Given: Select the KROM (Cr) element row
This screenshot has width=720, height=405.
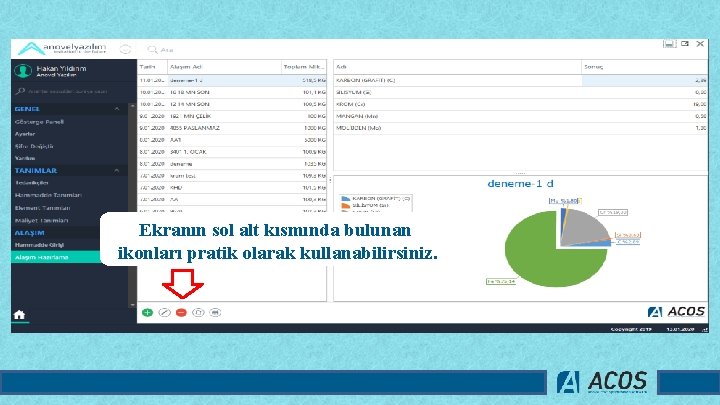Looking at the screenshot, I should (521, 104).
